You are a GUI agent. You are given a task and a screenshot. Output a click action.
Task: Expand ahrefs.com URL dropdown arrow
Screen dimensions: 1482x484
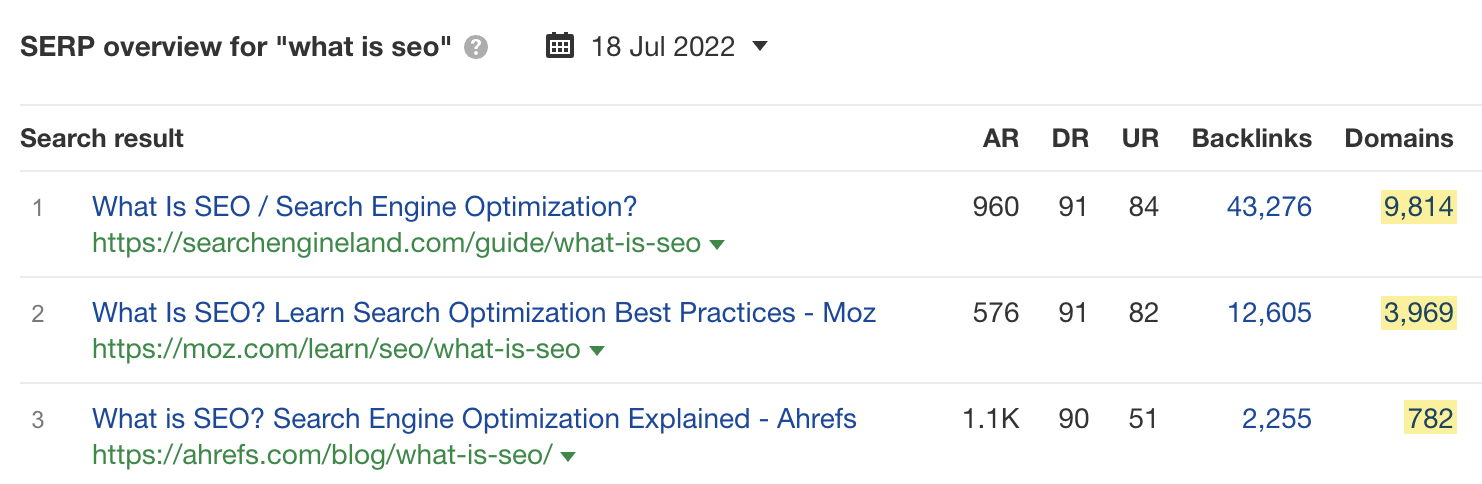568,456
